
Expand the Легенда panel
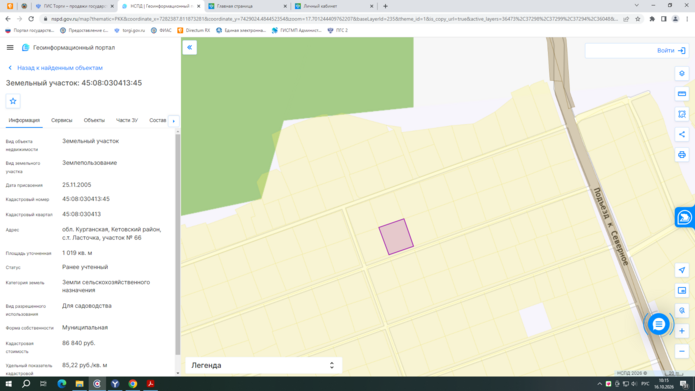(263, 365)
